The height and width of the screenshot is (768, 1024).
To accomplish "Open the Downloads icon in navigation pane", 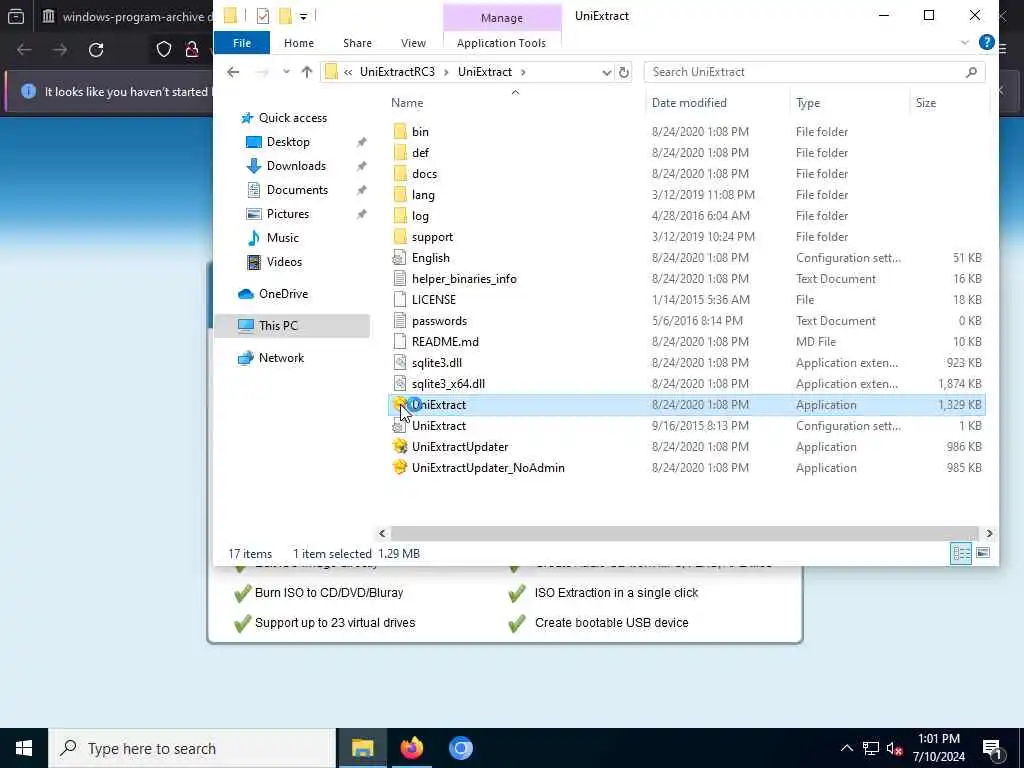I will [x=253, y=166].
